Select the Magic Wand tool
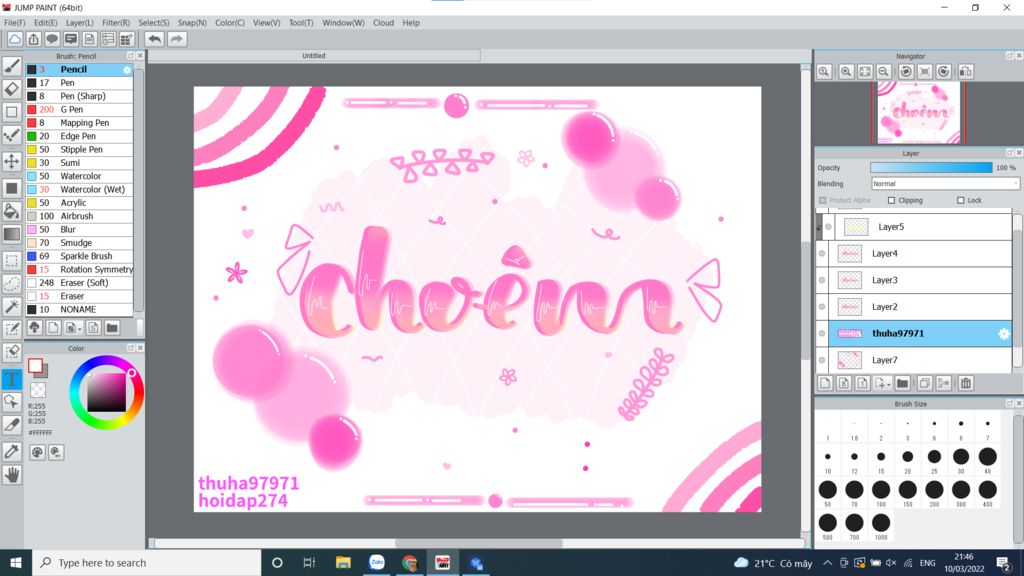Screen dimensions: 1024x576 (x=12, y=306)
